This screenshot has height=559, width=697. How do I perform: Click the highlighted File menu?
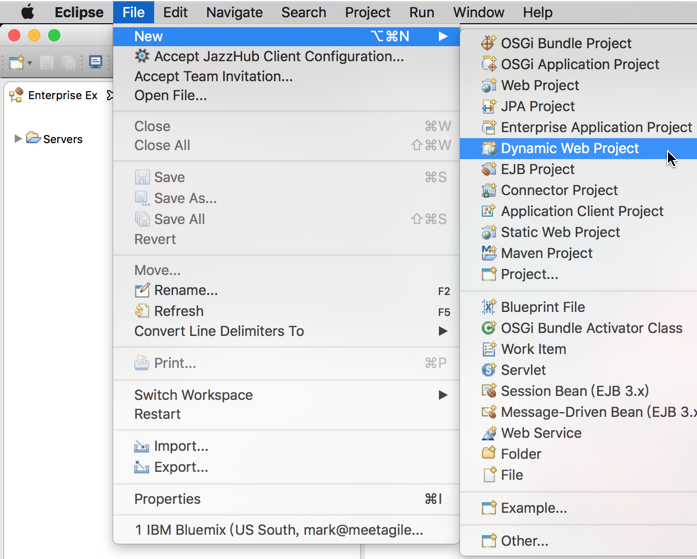pos(133,12)
